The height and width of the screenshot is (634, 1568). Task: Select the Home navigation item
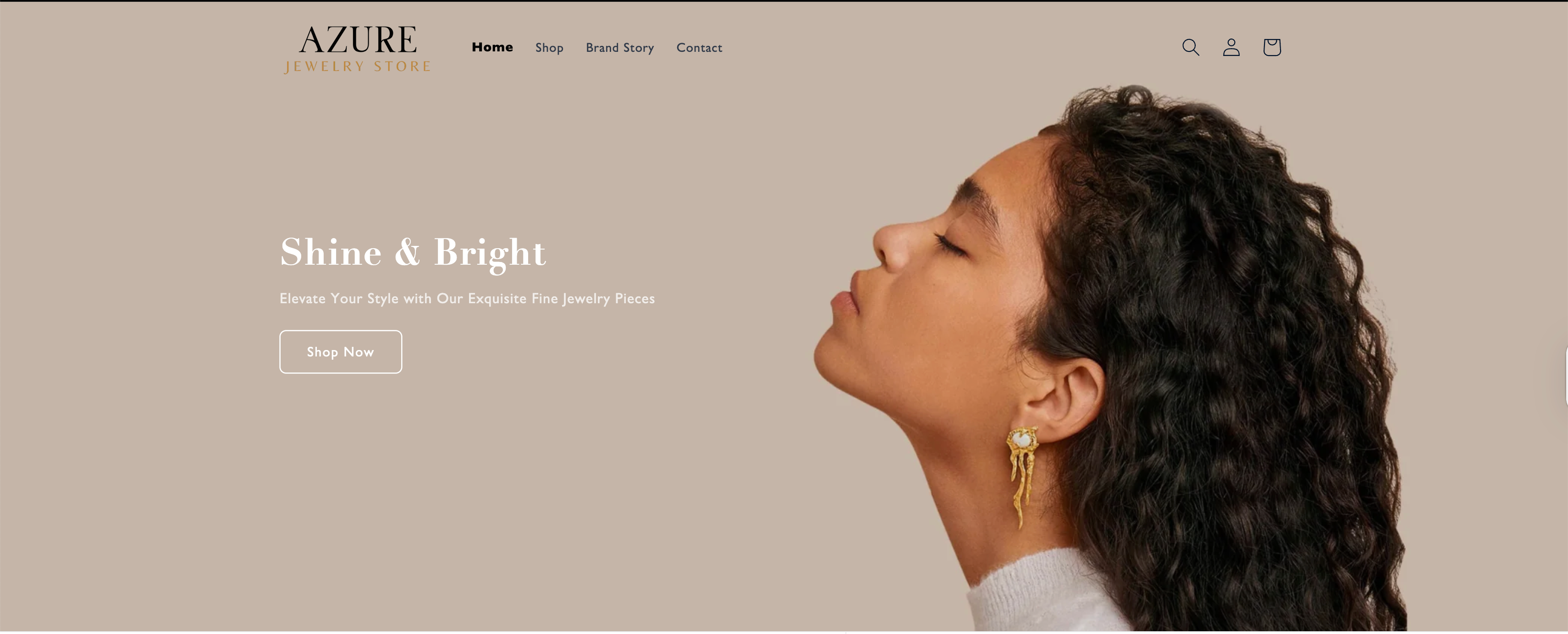point(492,47)
